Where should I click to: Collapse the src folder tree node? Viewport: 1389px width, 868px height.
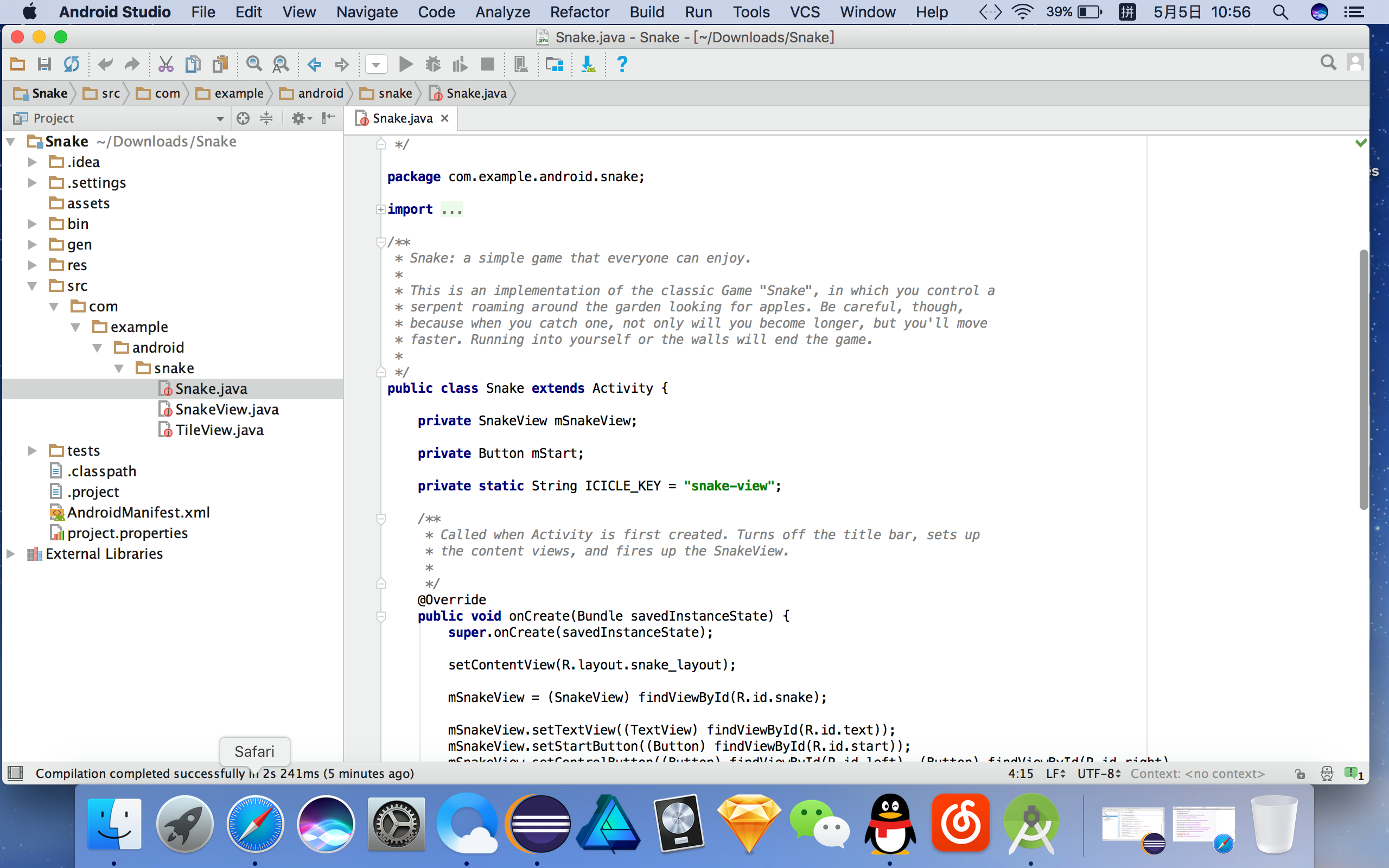pos(33,286)
